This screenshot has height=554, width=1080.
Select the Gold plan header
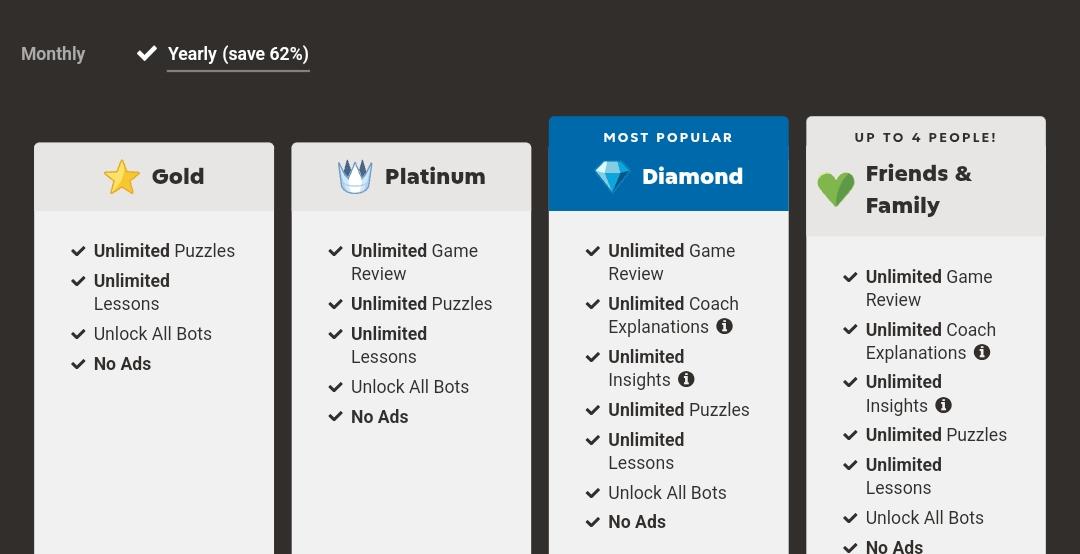154,177
